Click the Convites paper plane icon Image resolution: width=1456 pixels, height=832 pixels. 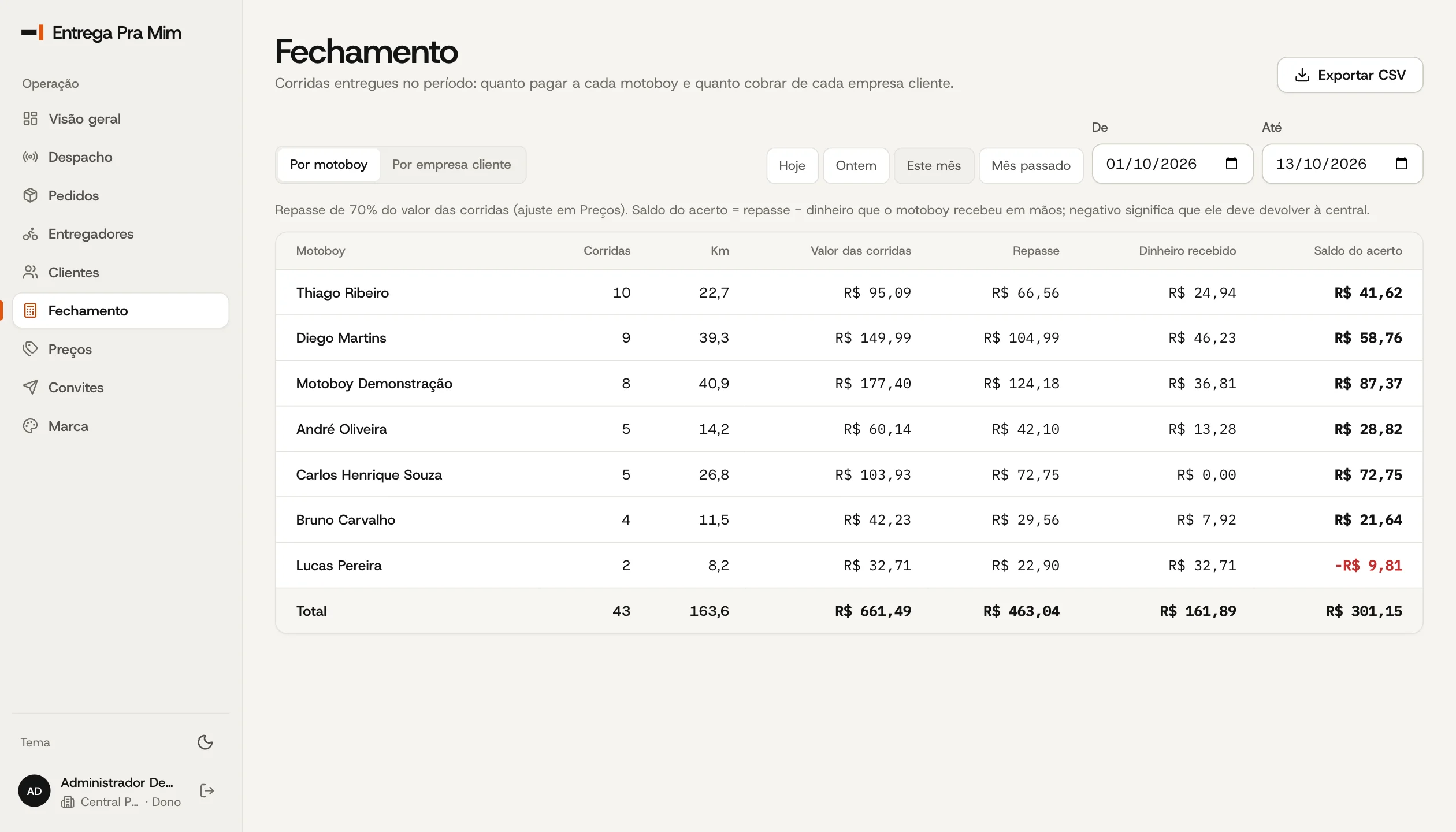pos(30,387)
